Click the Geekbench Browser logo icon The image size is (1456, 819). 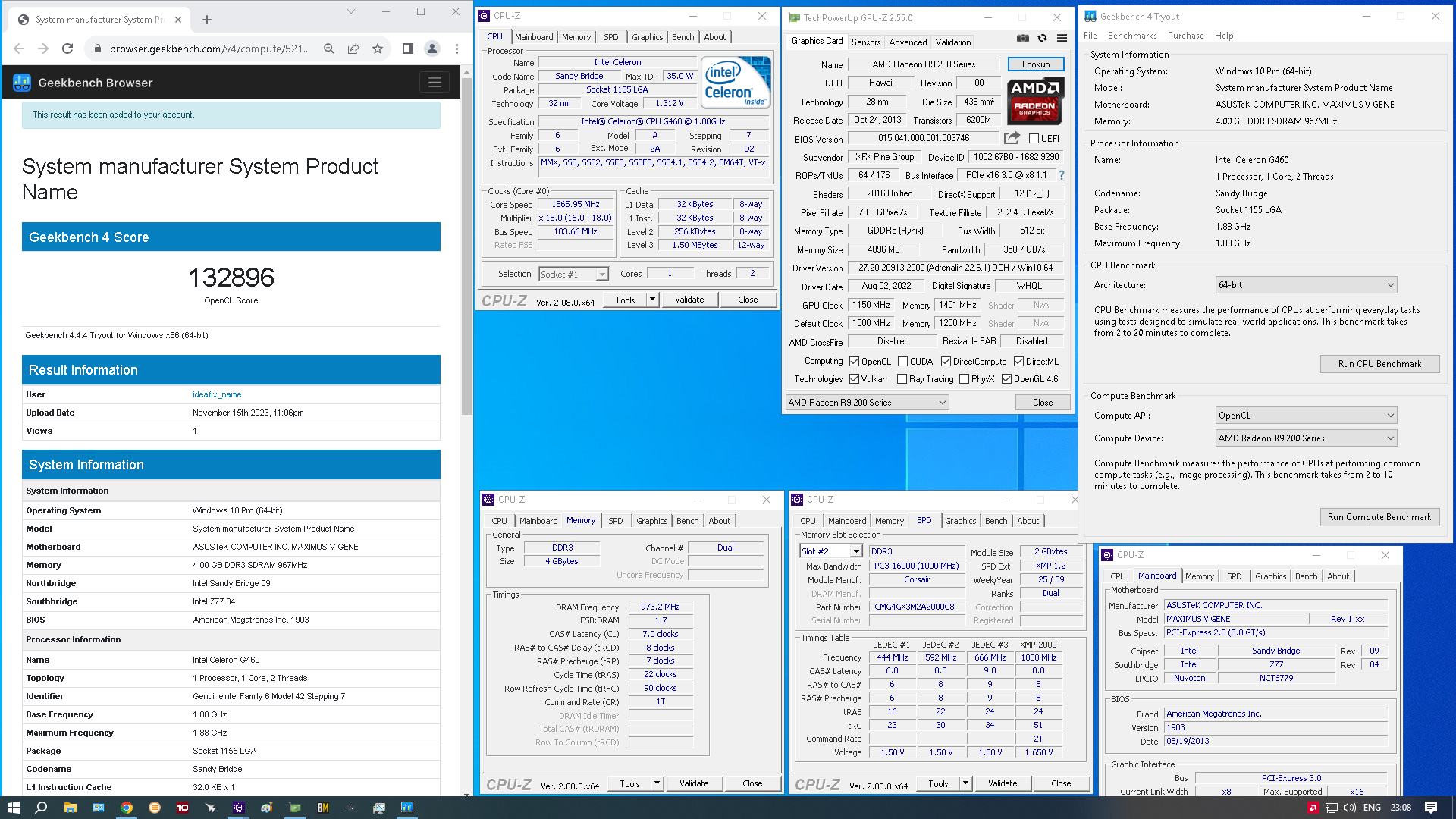22,83
